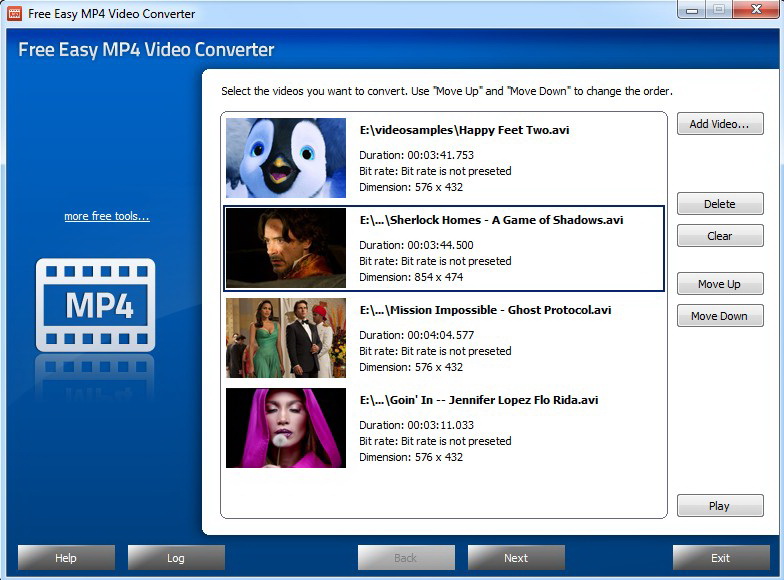Click Duration 00:03:11.033 text
The image size is (784, 580).
click(x=416, y=425)
